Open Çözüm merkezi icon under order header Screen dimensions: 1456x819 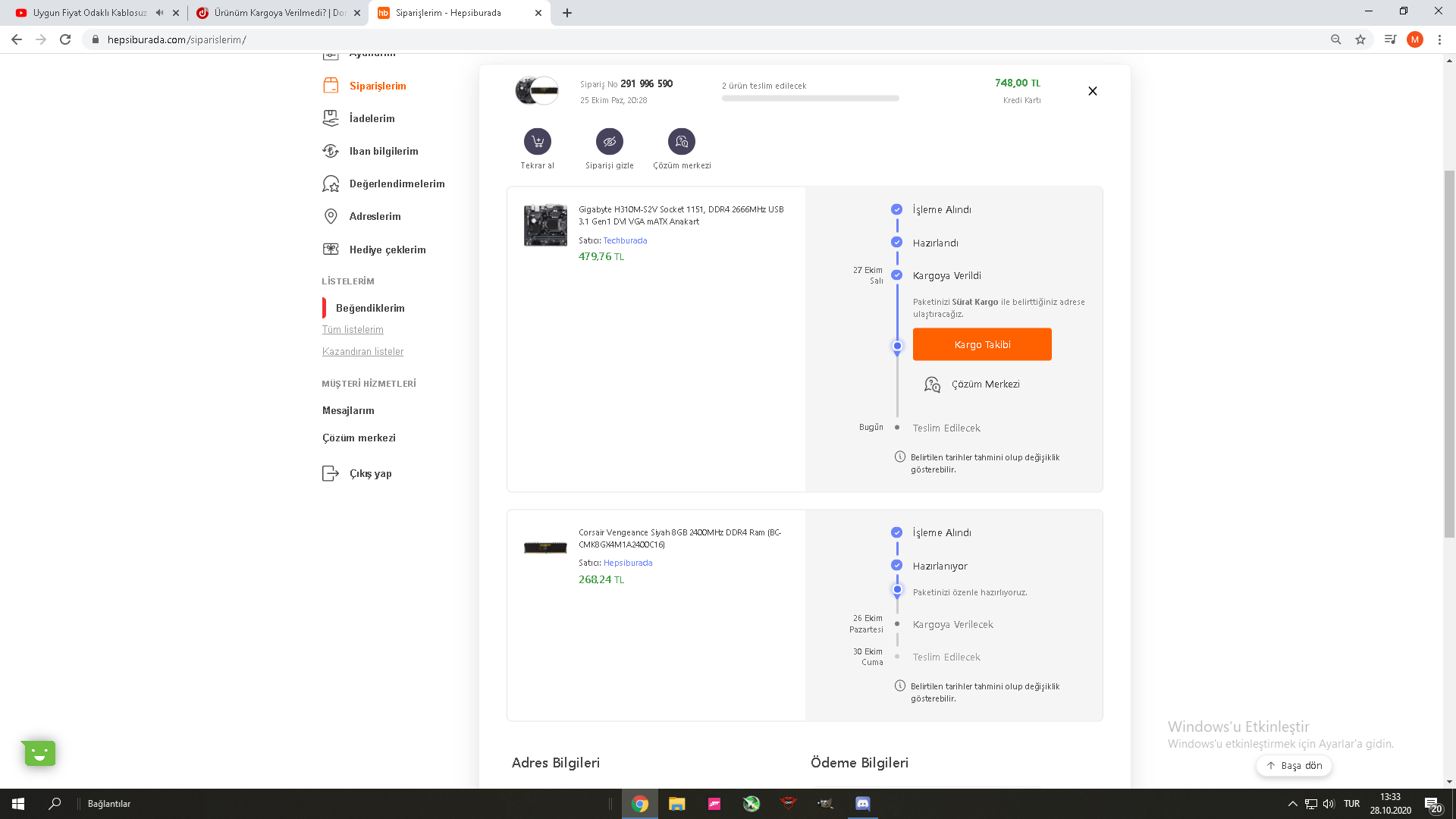coord(681,142)
